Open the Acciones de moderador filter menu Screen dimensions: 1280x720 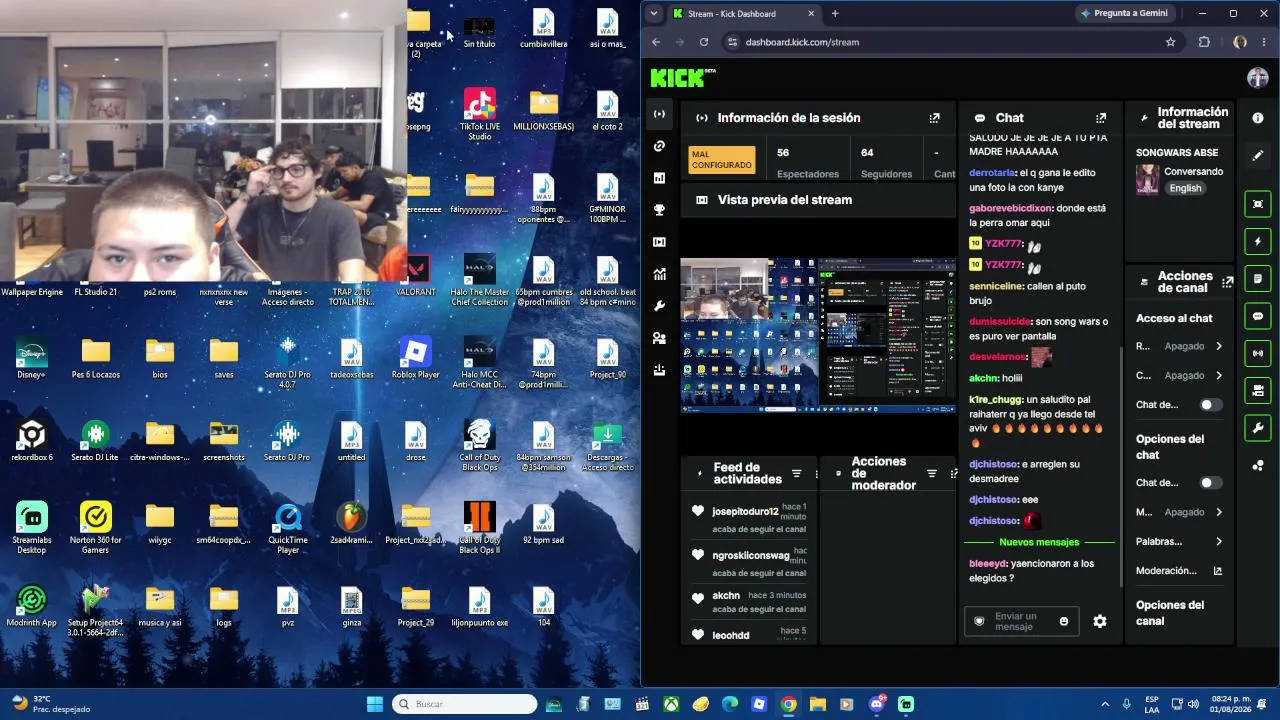tap(932, 474)
